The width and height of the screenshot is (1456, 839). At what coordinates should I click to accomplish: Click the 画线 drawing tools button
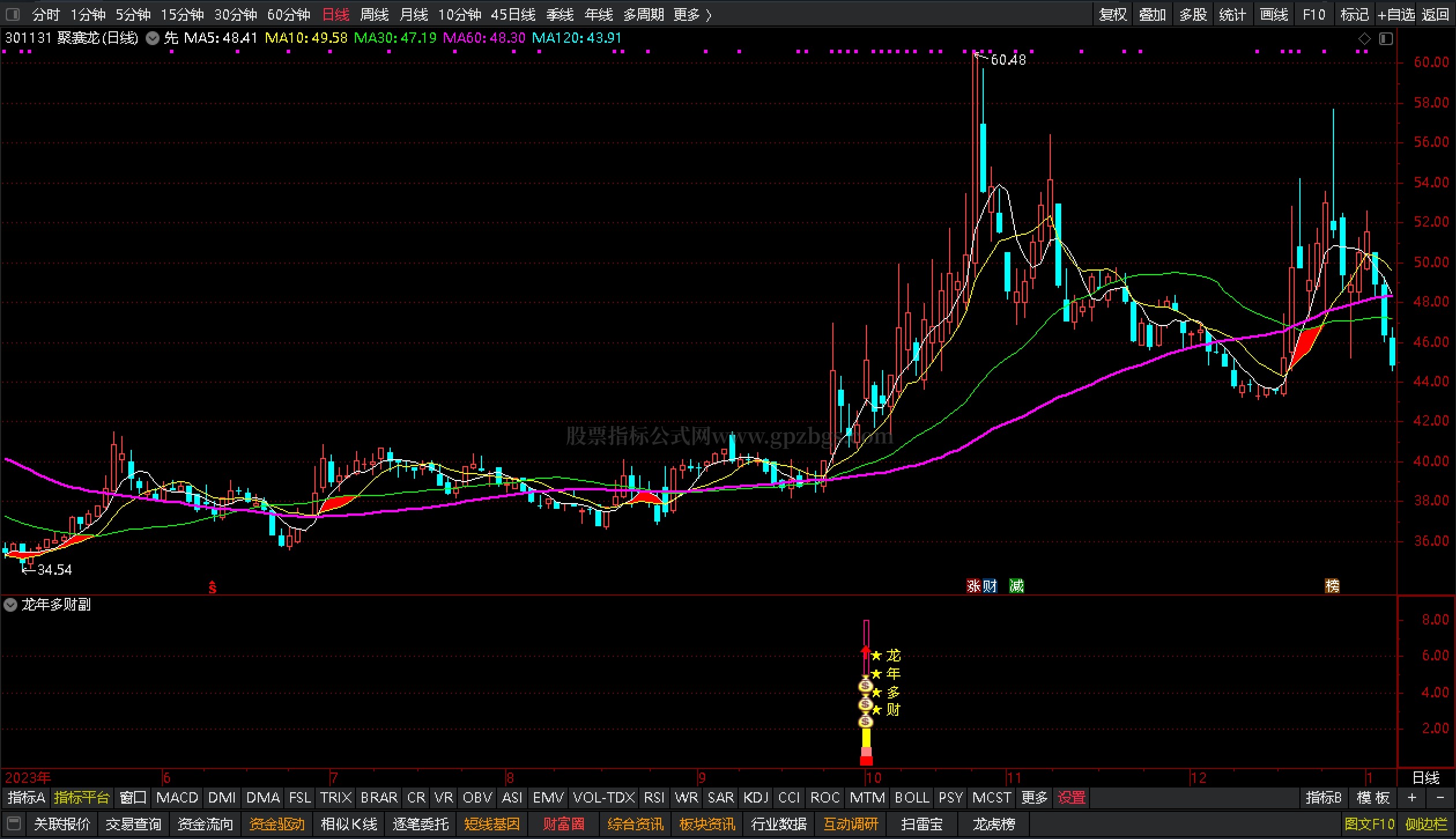tap(1273, 14)
